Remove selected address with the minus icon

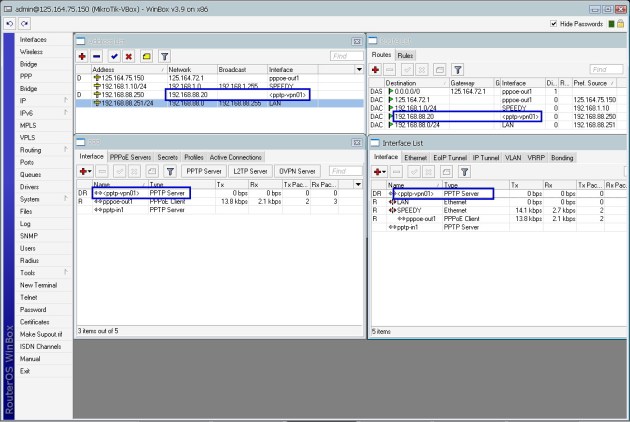(96, 56)
